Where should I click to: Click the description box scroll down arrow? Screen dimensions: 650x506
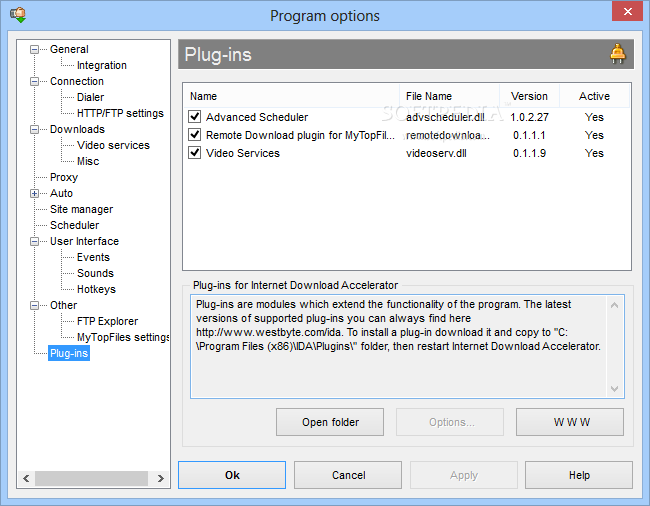pos(614,389)
